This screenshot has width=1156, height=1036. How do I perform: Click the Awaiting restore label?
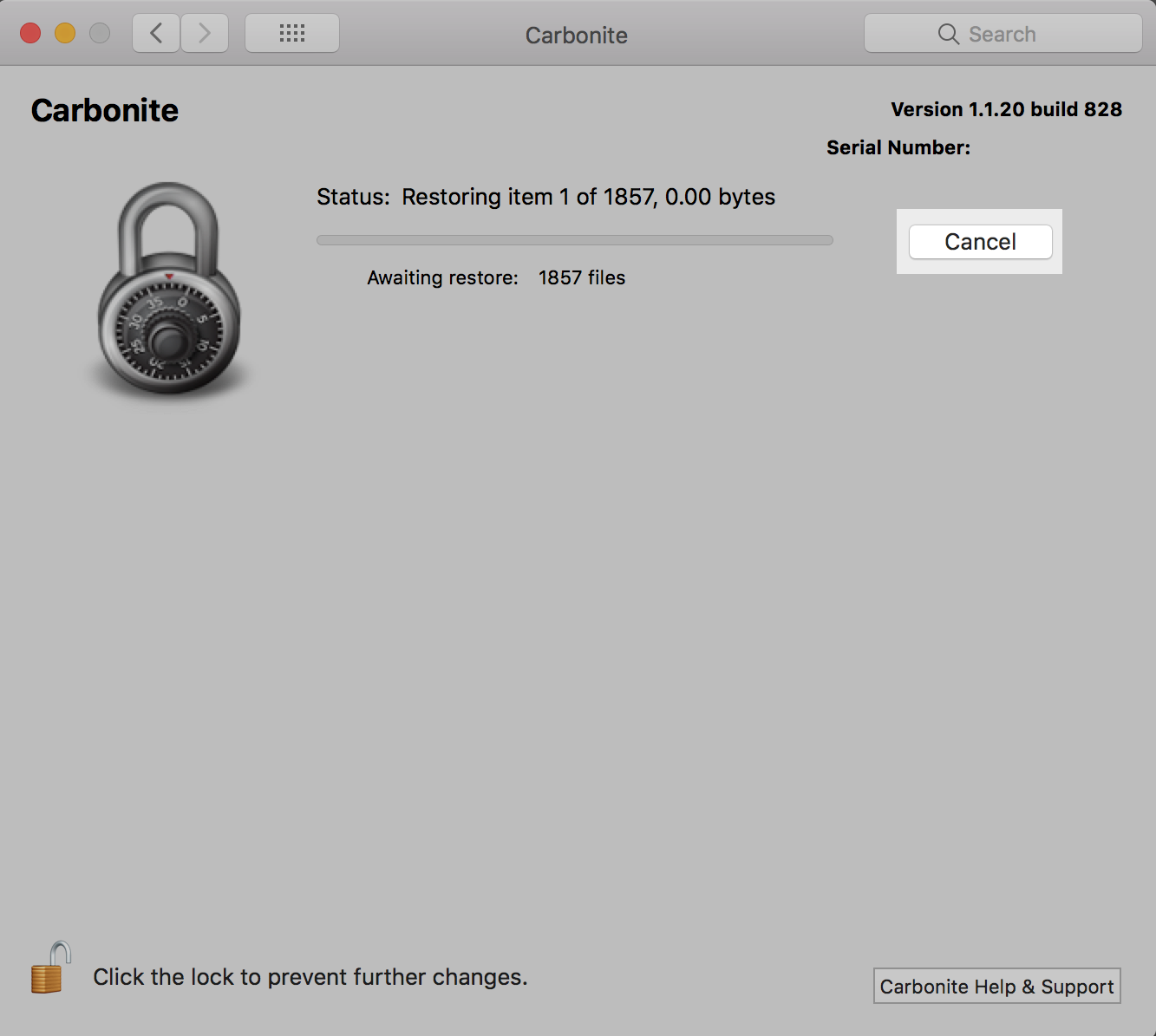pos(442,277)
